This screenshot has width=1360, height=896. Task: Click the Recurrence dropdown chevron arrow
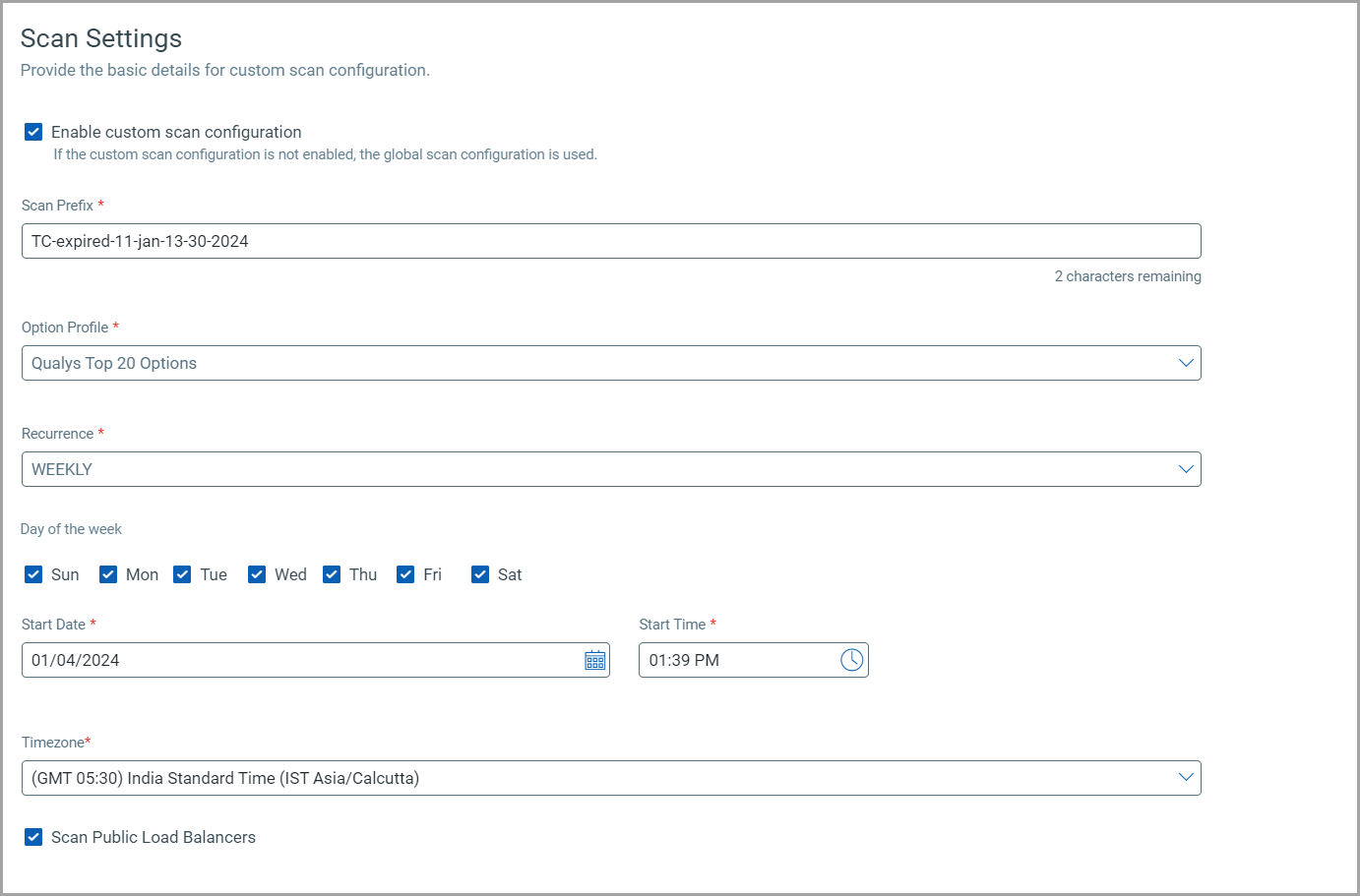[1186, 469]
